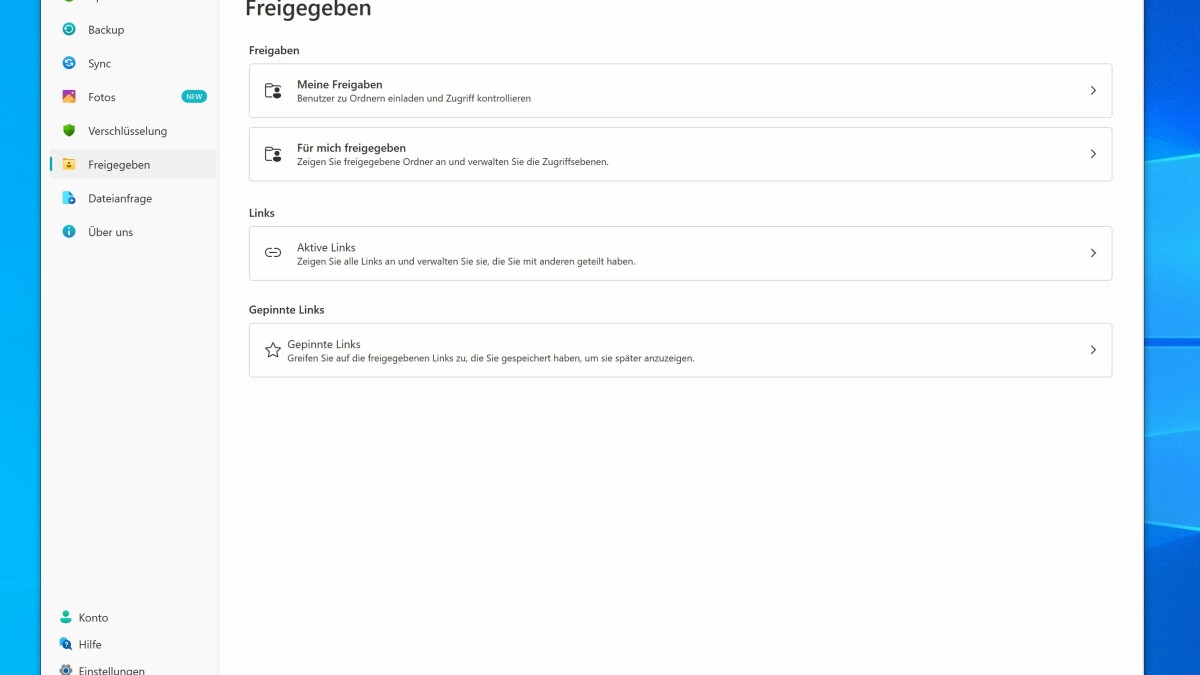Open the Hilfe entry
Screen dimensions: 1200x675
click(x=90, y=645)
